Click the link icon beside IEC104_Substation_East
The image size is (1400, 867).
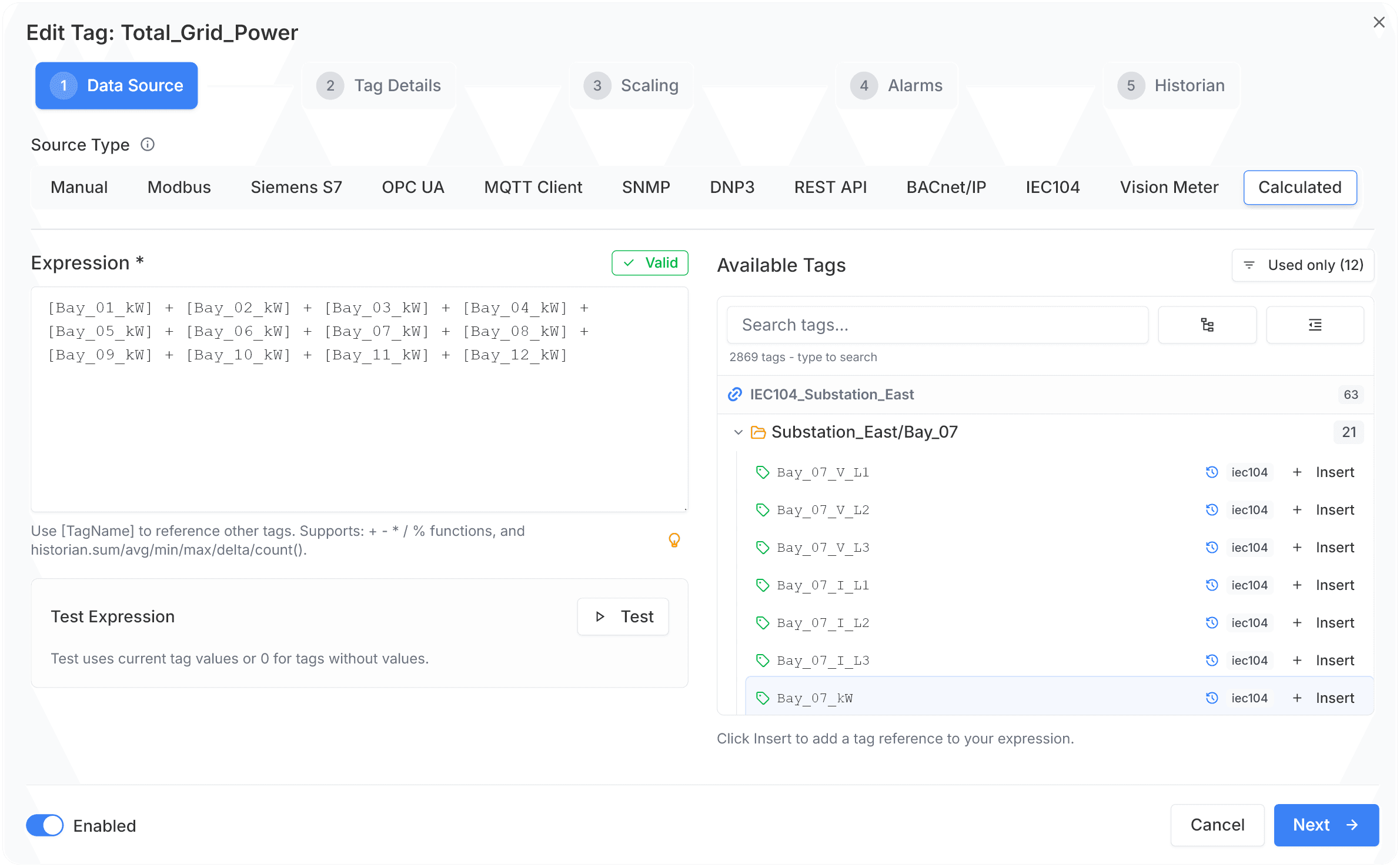735,395
